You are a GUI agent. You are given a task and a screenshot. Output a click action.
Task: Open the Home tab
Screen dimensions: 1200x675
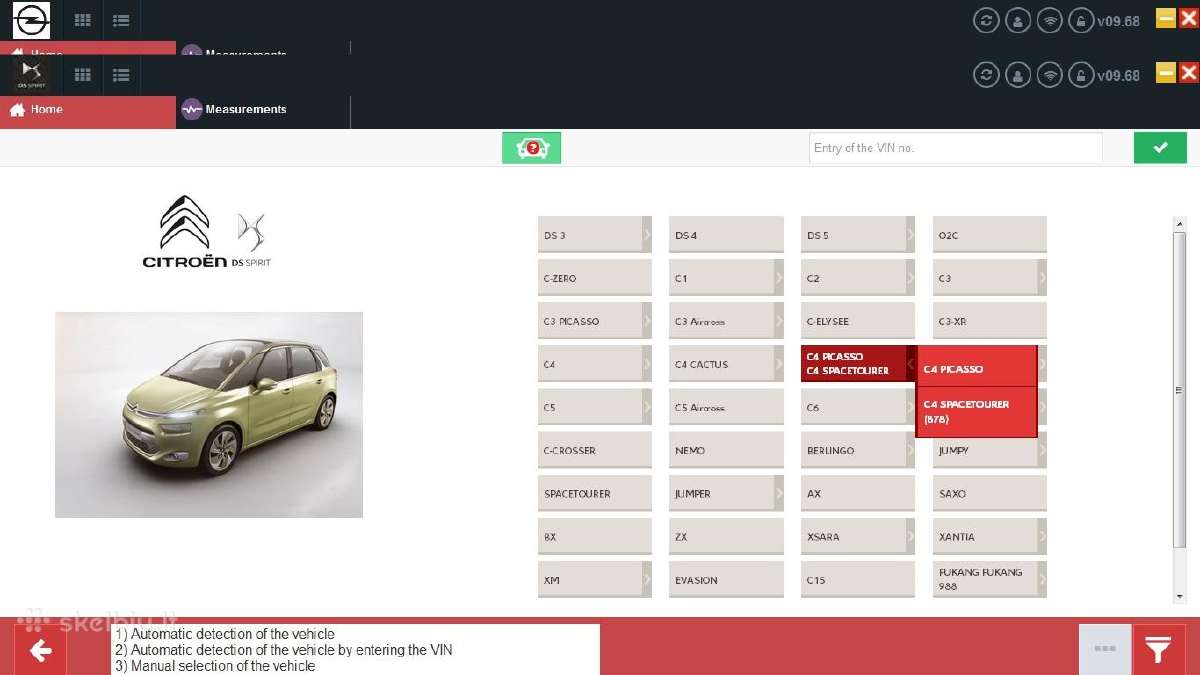tap(88, 110)
